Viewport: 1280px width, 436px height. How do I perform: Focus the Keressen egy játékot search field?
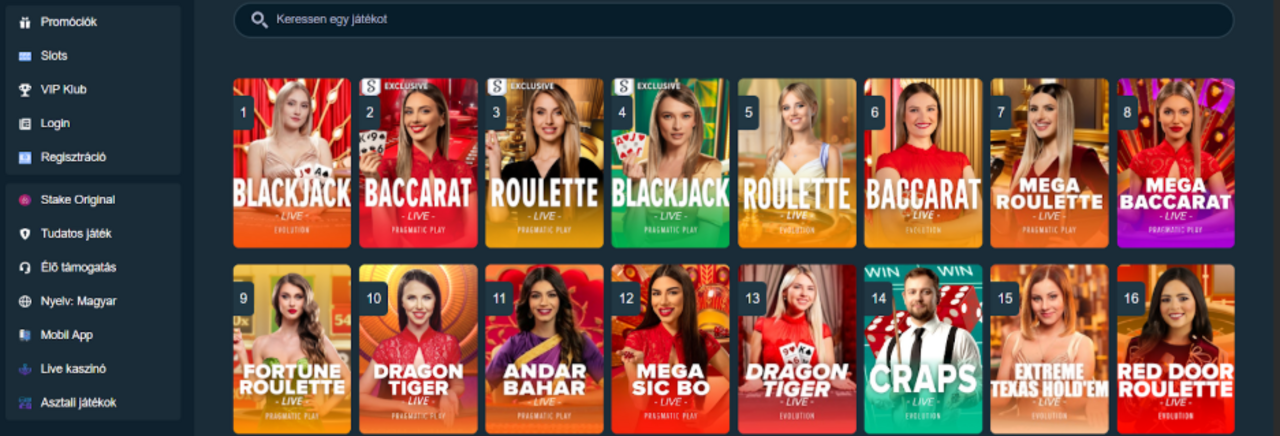733,20
